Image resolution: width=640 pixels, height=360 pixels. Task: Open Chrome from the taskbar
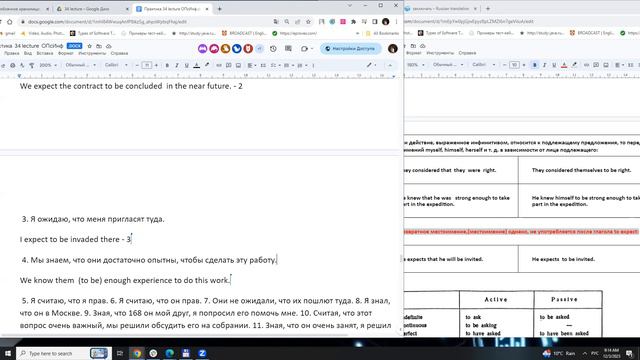(x=137, y=353)
